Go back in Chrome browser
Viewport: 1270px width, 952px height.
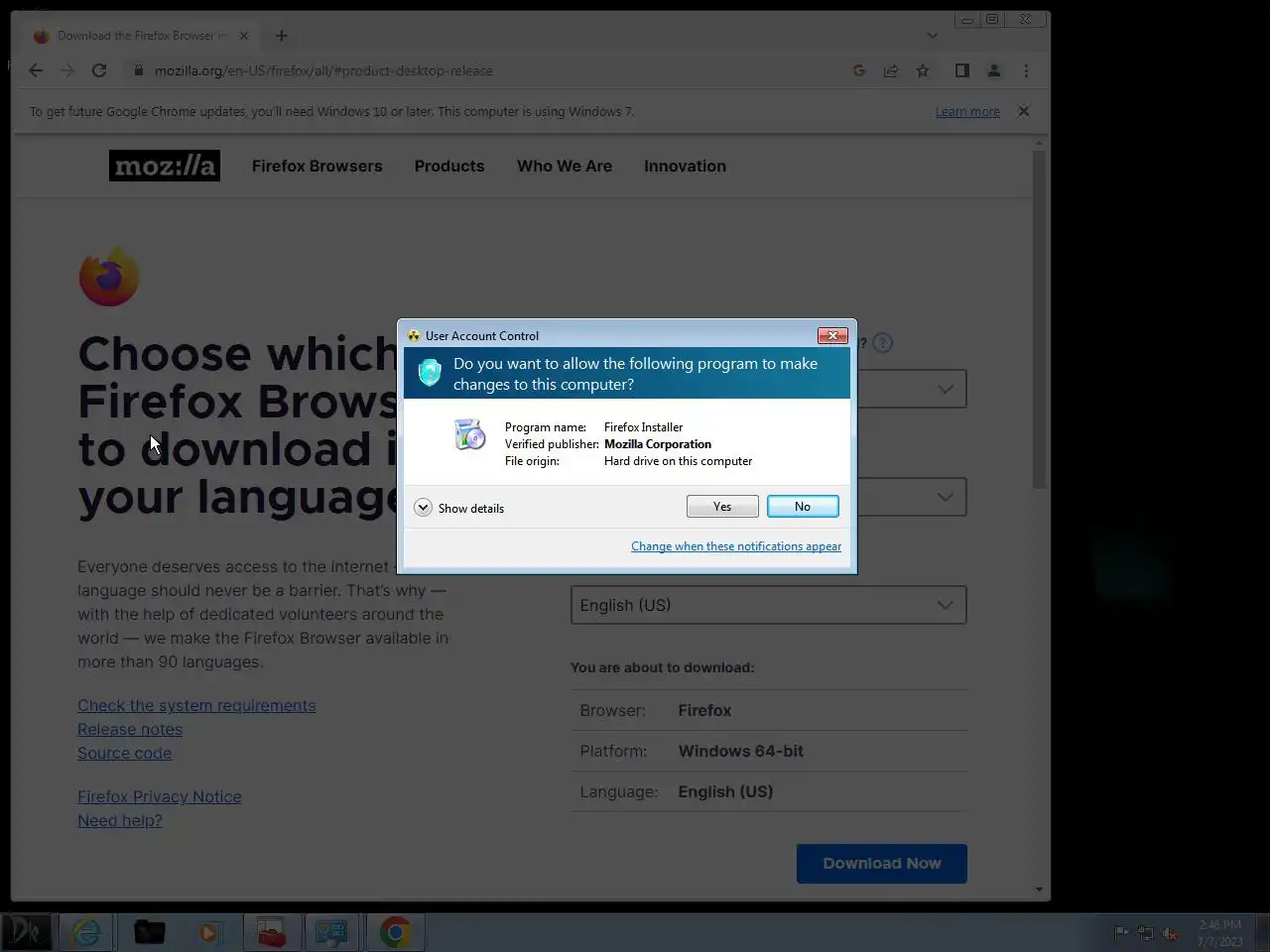coord(36,70)
